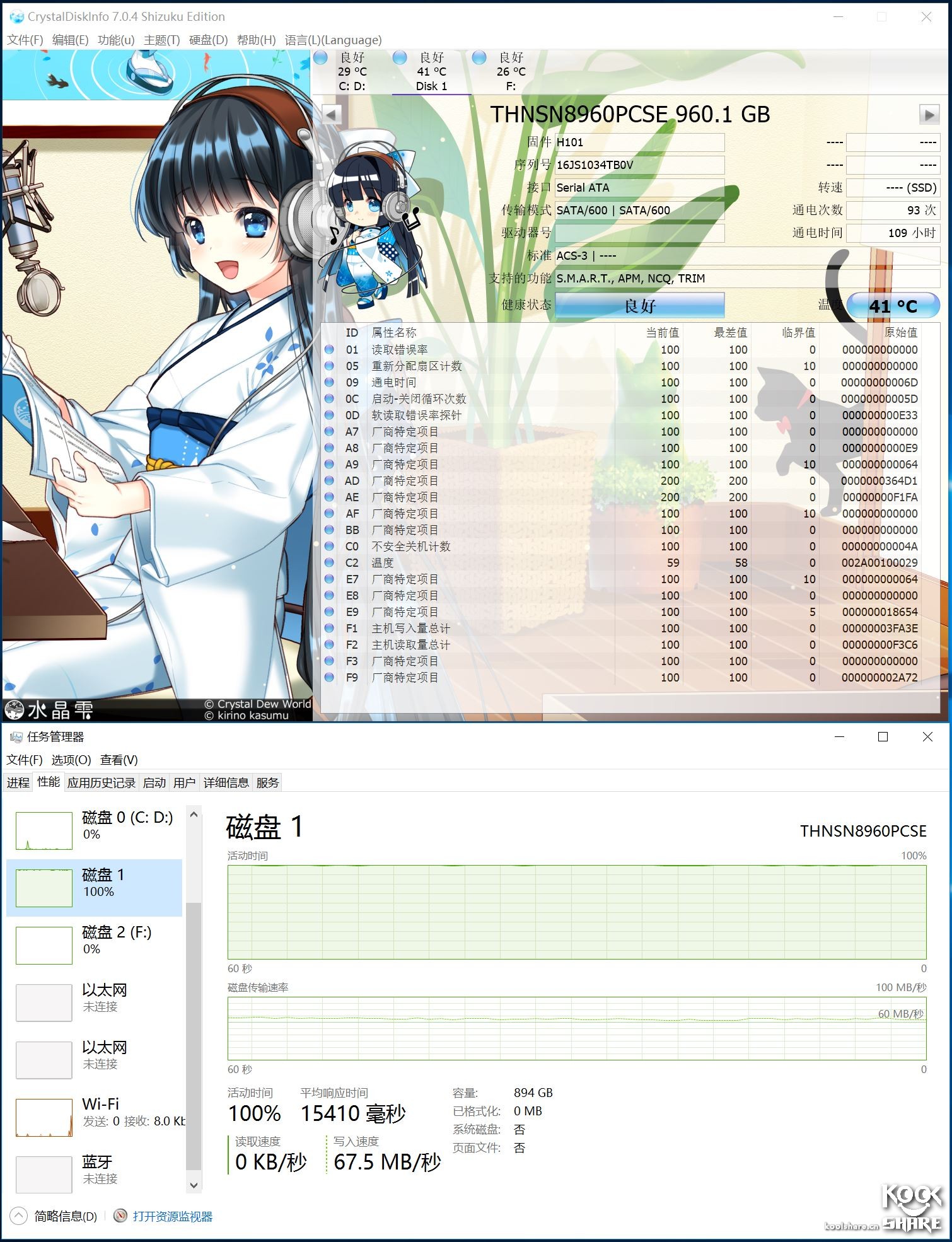Click the next disk arrow in CrystalDiskInfo
This screenshot has height=1242, width=952.
point(929,114)
